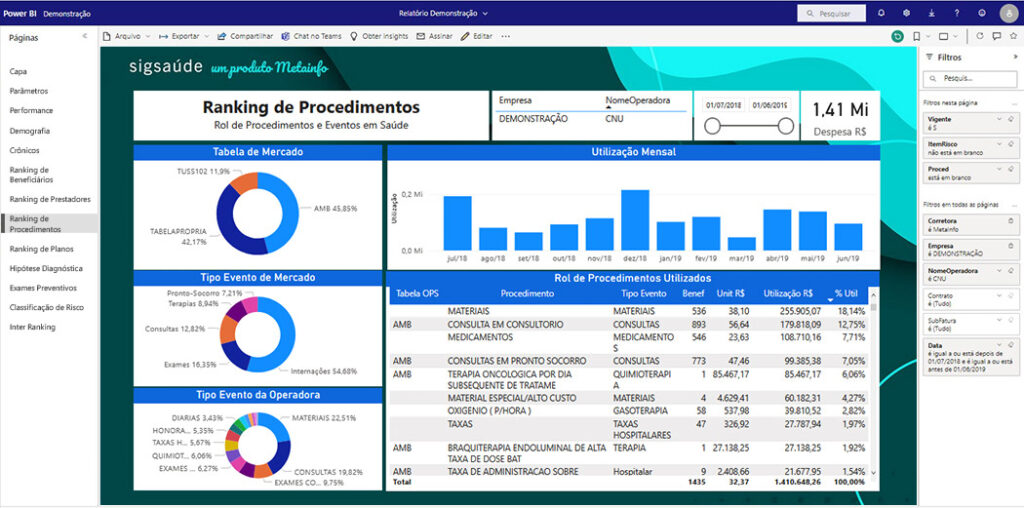
Task: Collapse the Páginas navigation pane
Action: point(85,36)
